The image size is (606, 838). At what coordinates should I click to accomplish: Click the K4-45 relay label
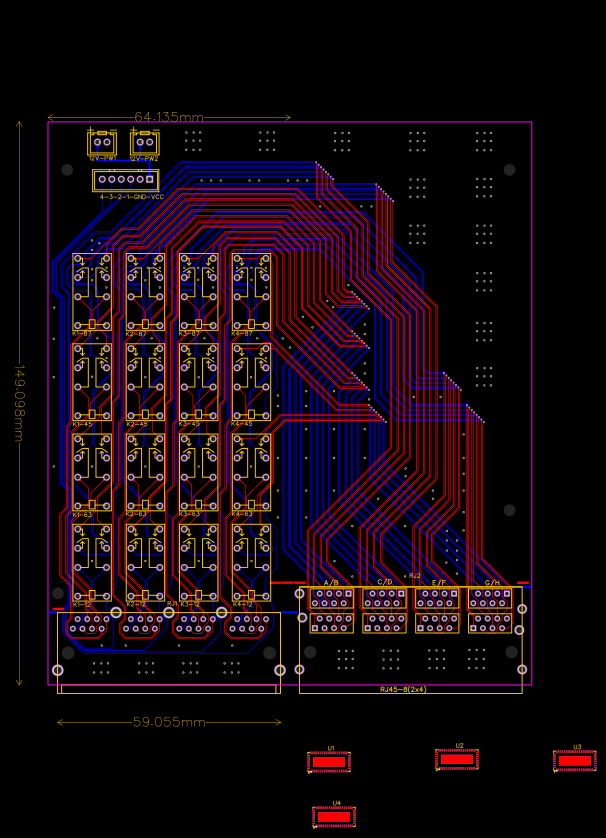click(x=242, y=424)
